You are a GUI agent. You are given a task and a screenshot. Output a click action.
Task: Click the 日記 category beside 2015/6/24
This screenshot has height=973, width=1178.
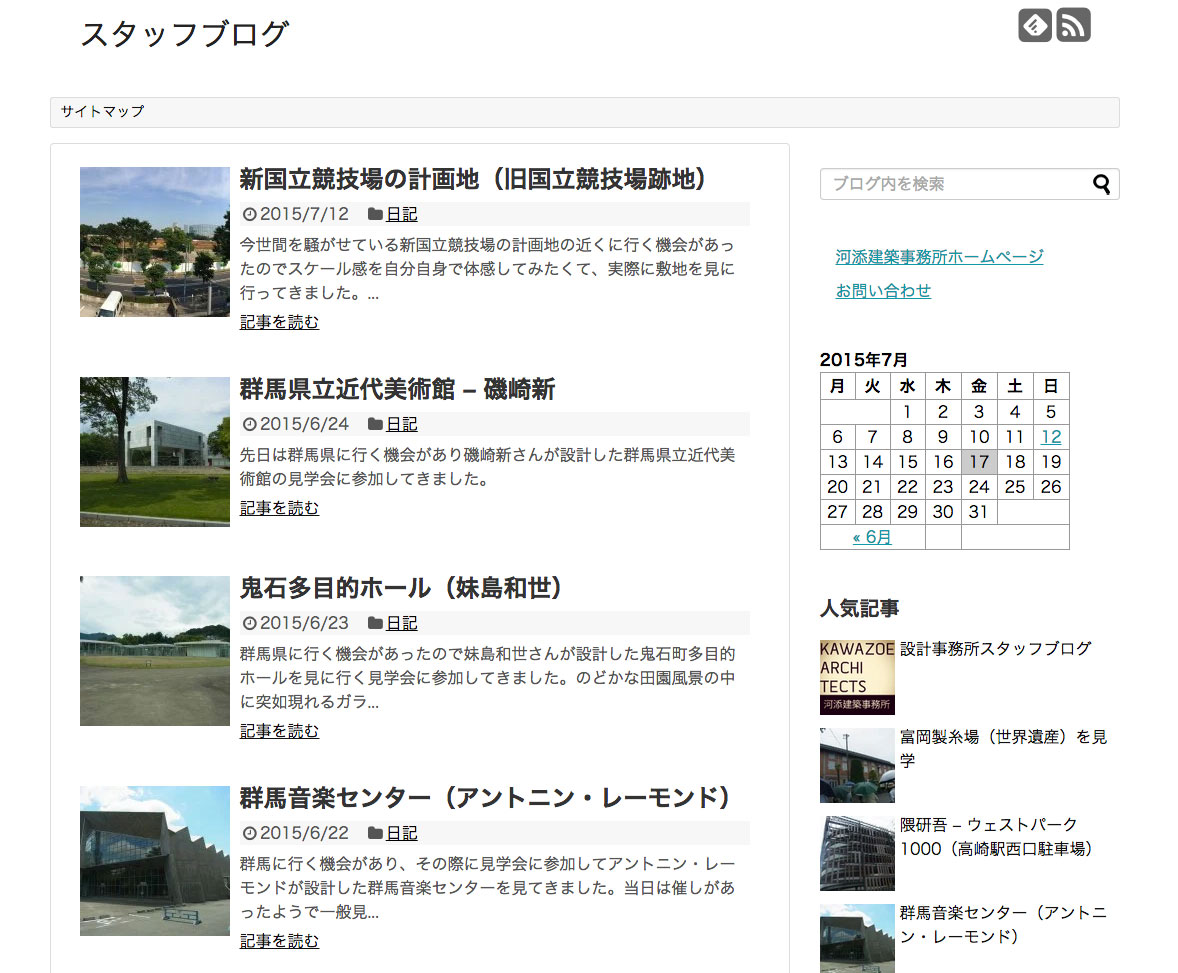(401, 424)
